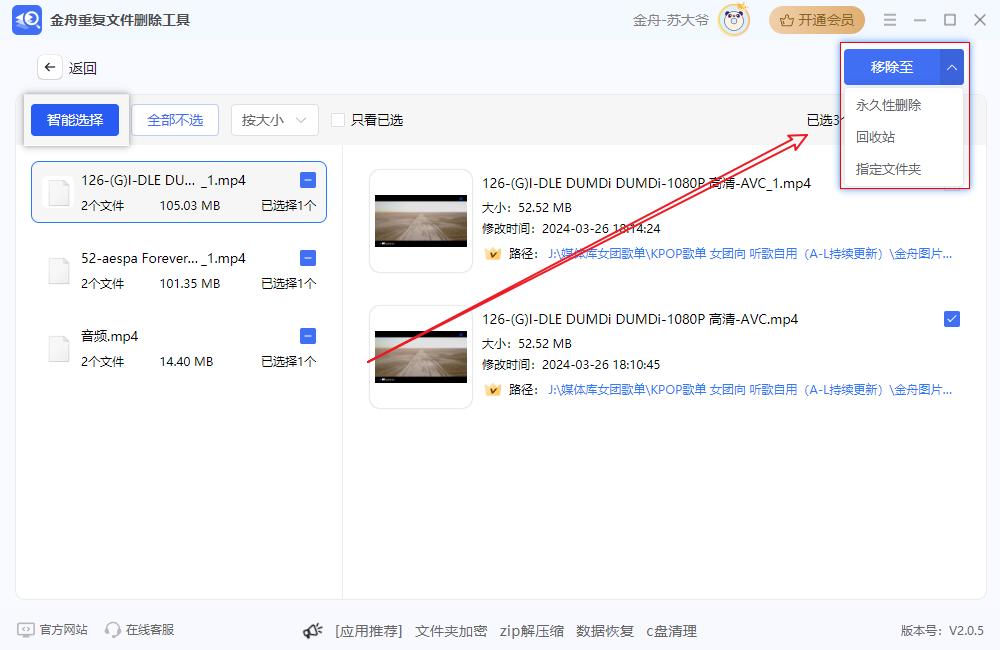Choose 回收站 from the menu
1000x650 pixels.
[x=875, y=137]
